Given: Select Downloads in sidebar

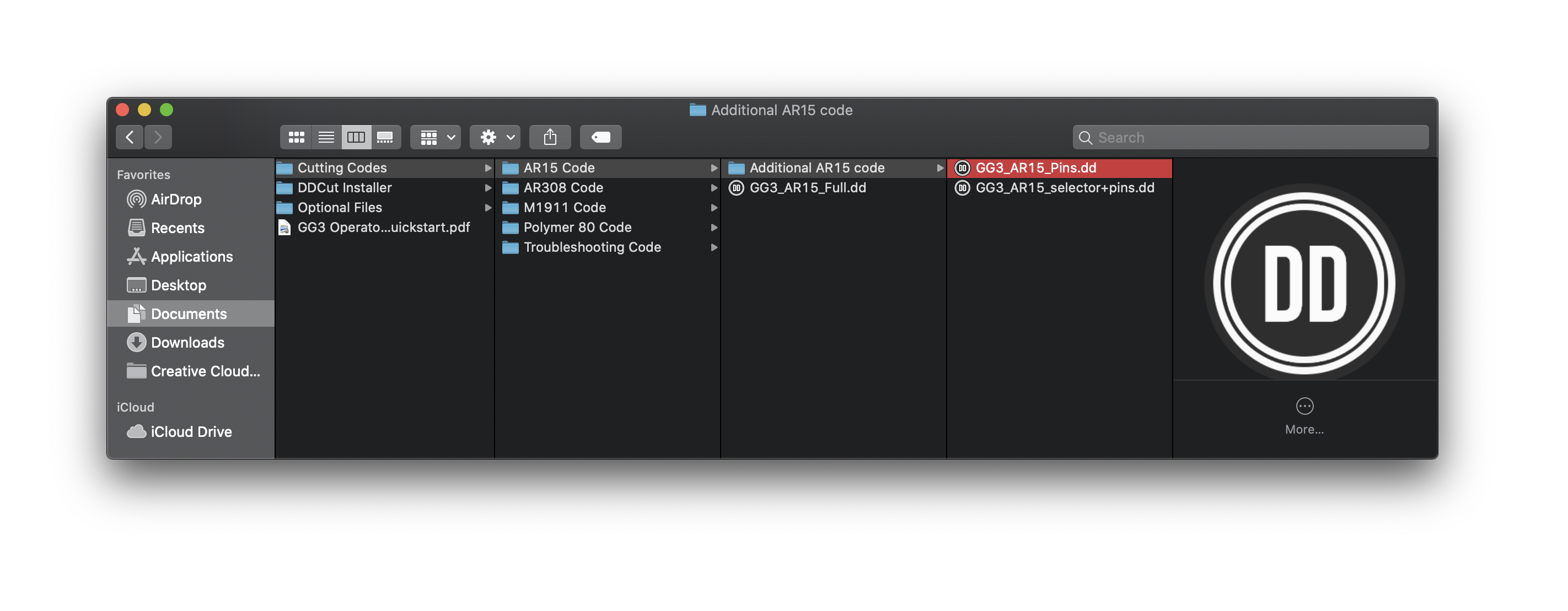Looking at the screenshot, I should (187, 343).
